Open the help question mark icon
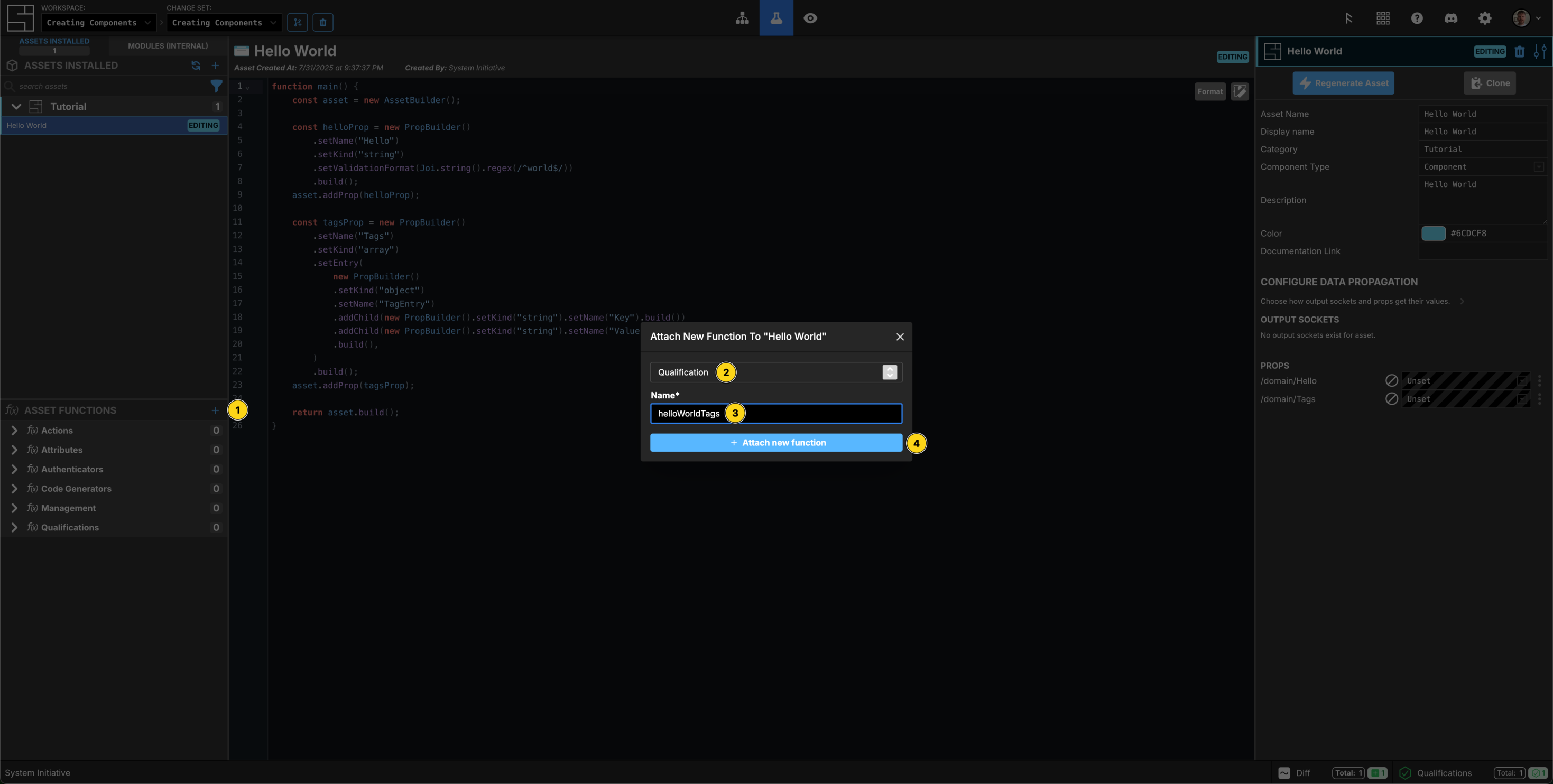Image resolution: width=1553 pixels, height=784 pixels. [1417, 18]
